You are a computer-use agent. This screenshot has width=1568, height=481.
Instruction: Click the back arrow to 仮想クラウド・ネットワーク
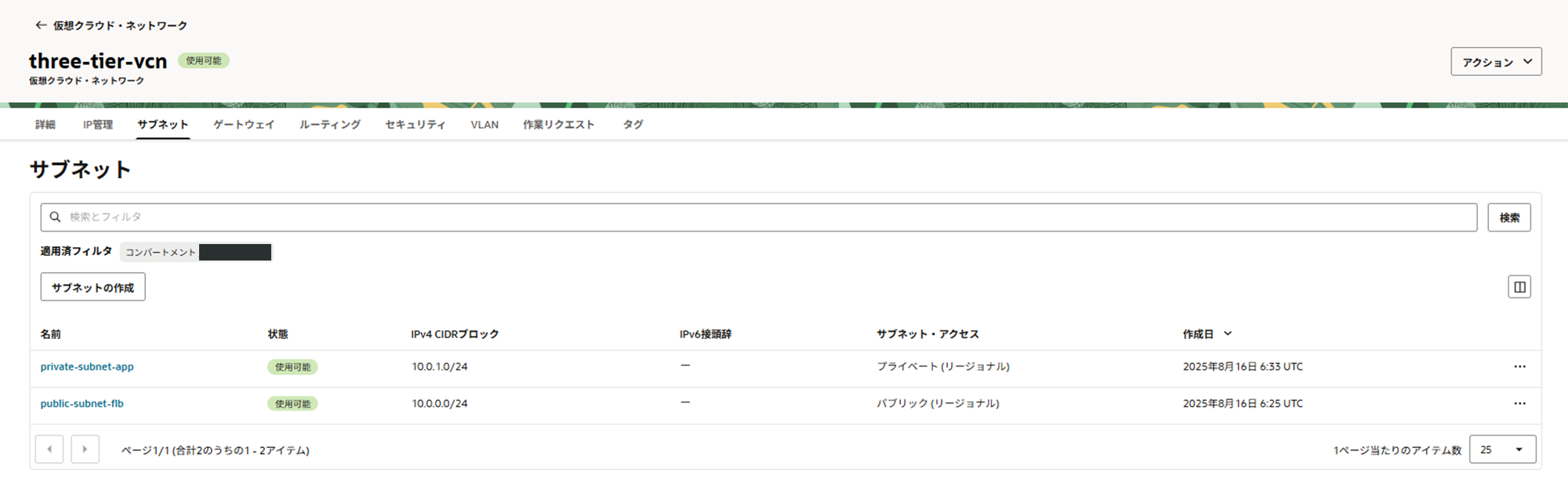pyautogui.click(x=41, y=25)
